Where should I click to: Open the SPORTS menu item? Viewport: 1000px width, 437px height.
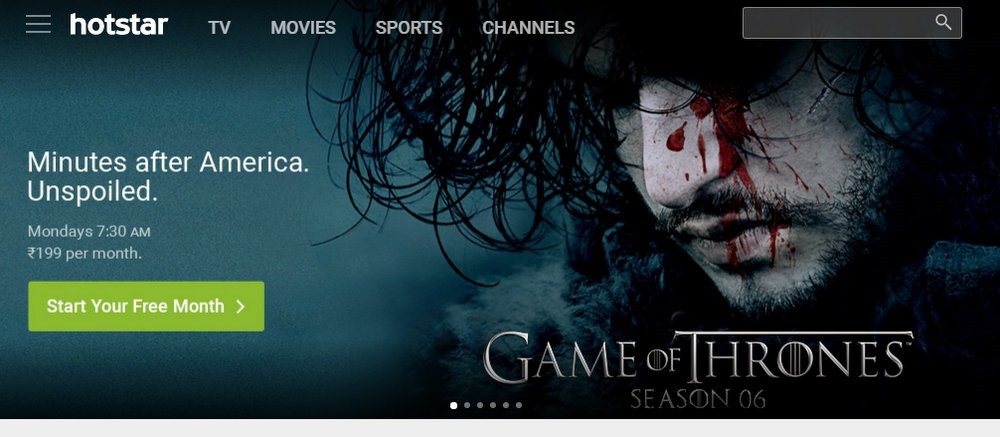point(409,27)
